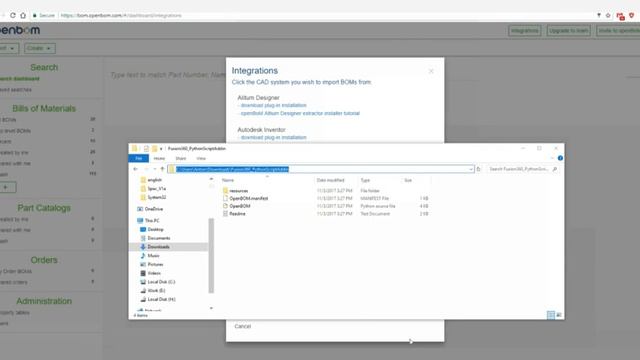
Task: Click Explorer Up one level arrow
Action: coord(162,169)
